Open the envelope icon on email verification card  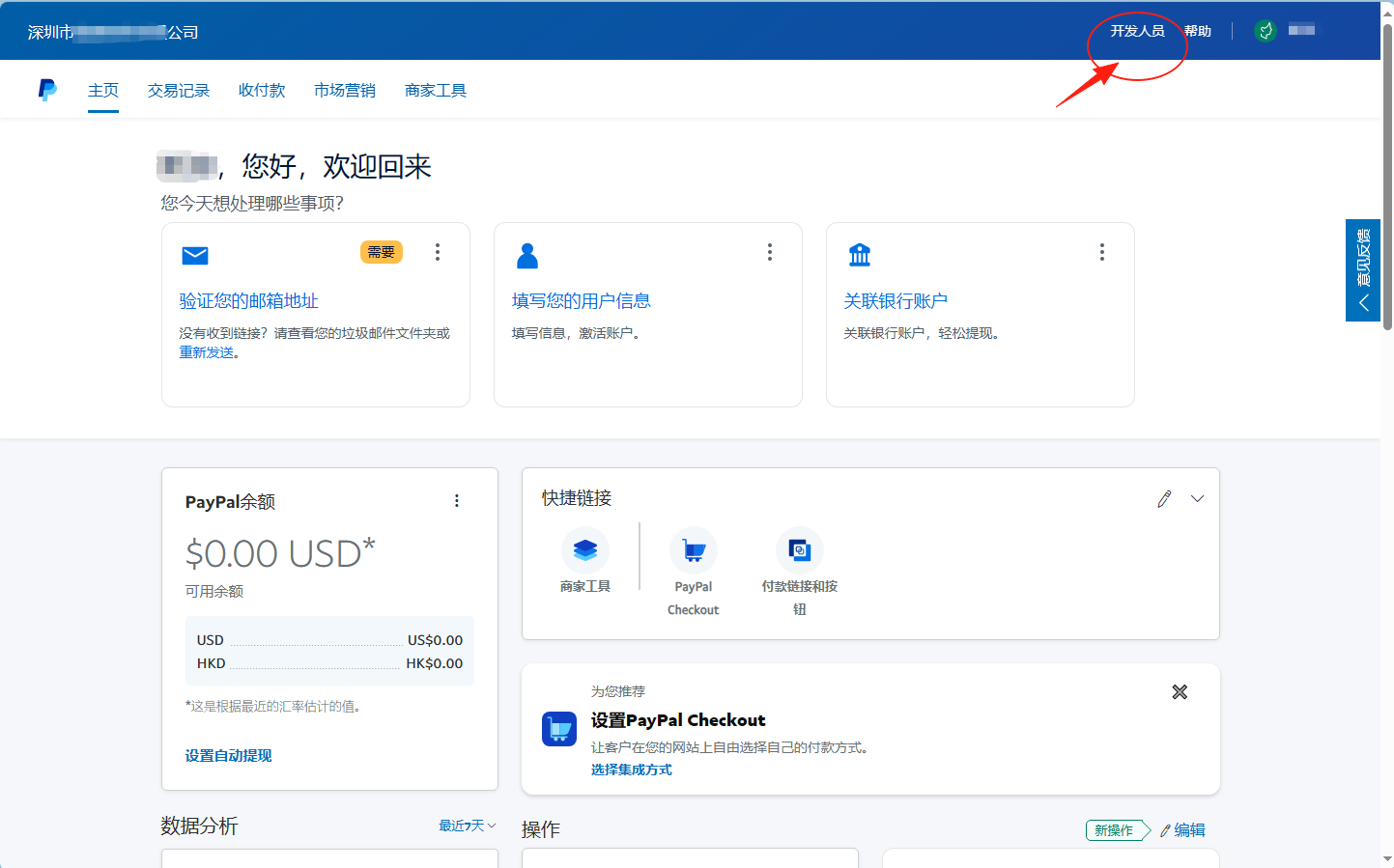[x=195, y=255]
